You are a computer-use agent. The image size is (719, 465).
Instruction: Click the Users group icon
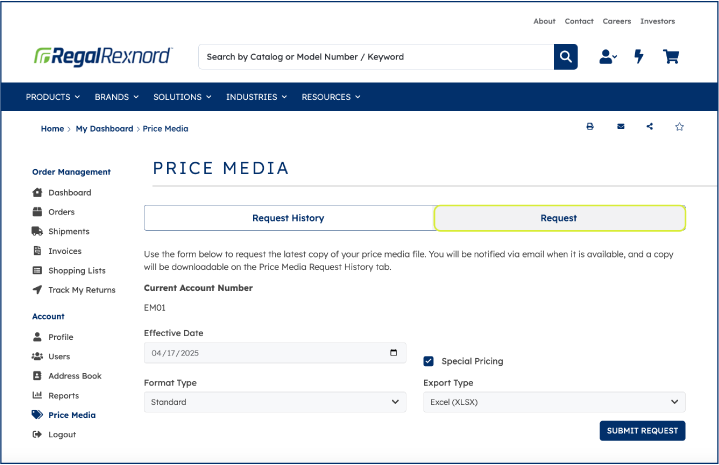click(x=37, y=356)
